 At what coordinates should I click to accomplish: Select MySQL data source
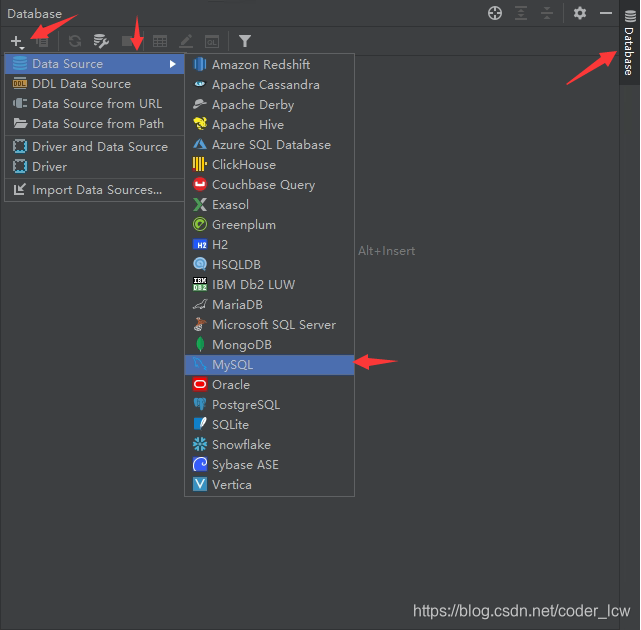click(269, 365)
